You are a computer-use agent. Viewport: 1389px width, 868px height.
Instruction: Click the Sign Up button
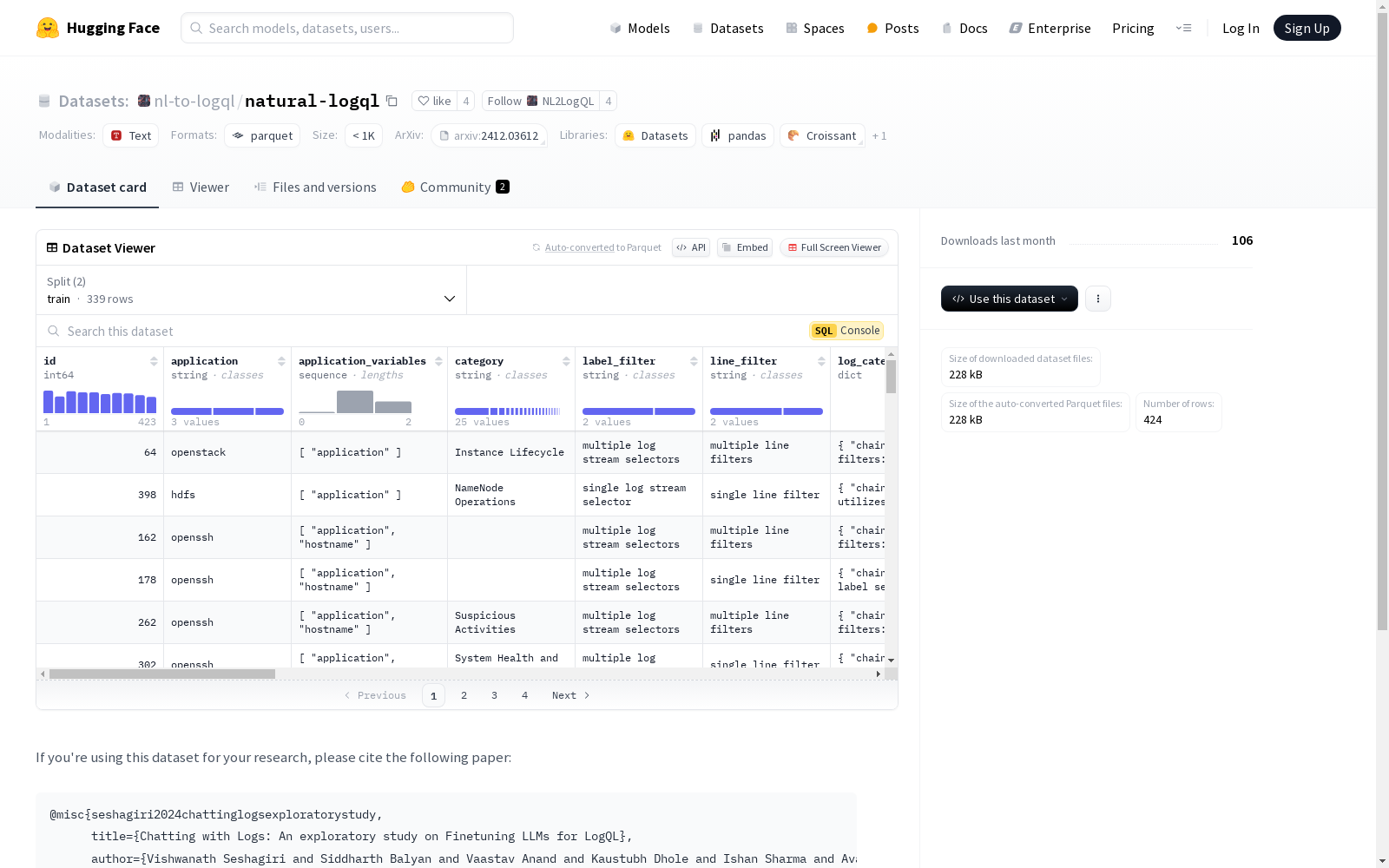pyautogui.click(x=1307, y=28)
